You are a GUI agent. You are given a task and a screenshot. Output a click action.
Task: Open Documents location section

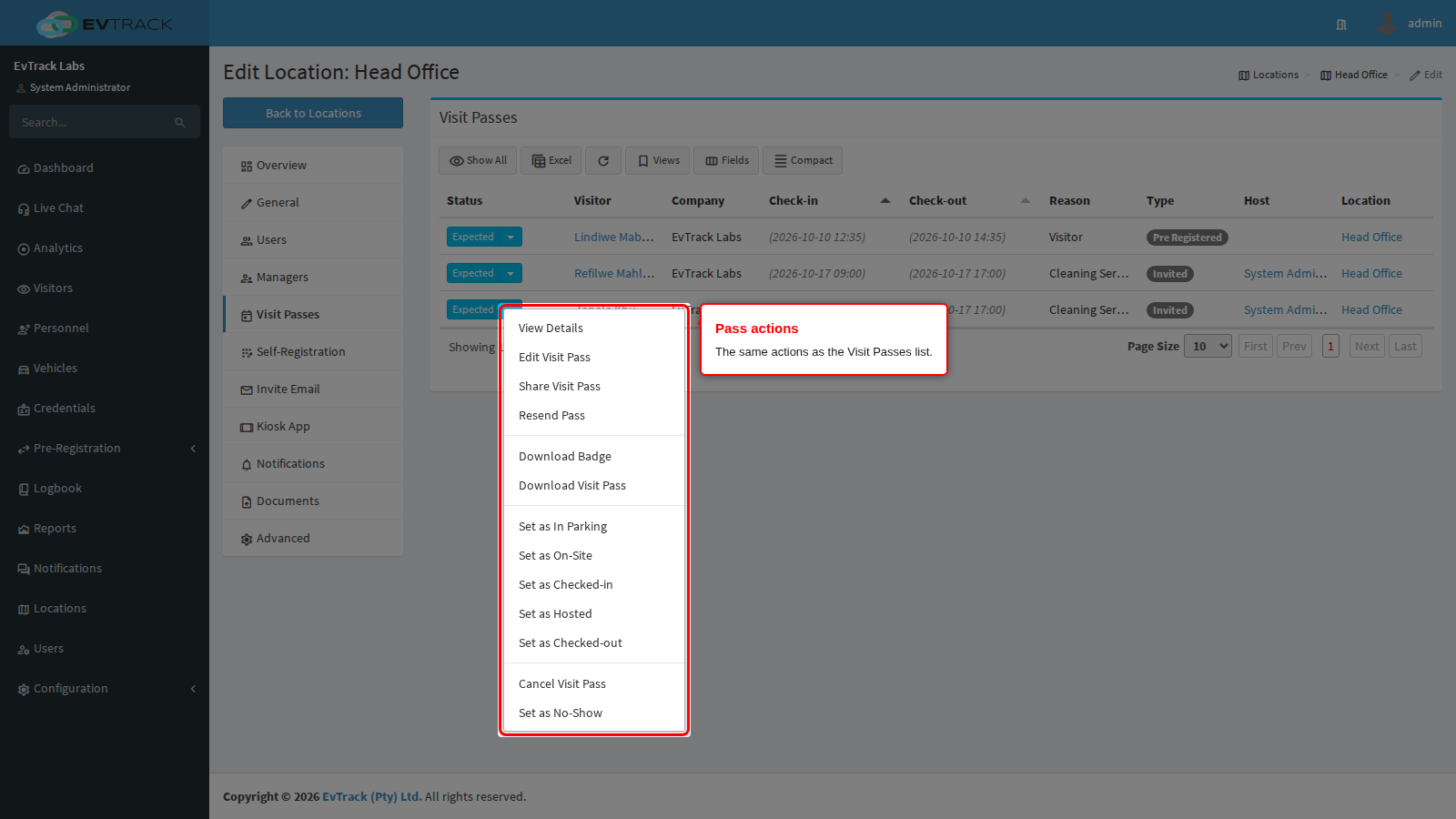pos(313,501)
